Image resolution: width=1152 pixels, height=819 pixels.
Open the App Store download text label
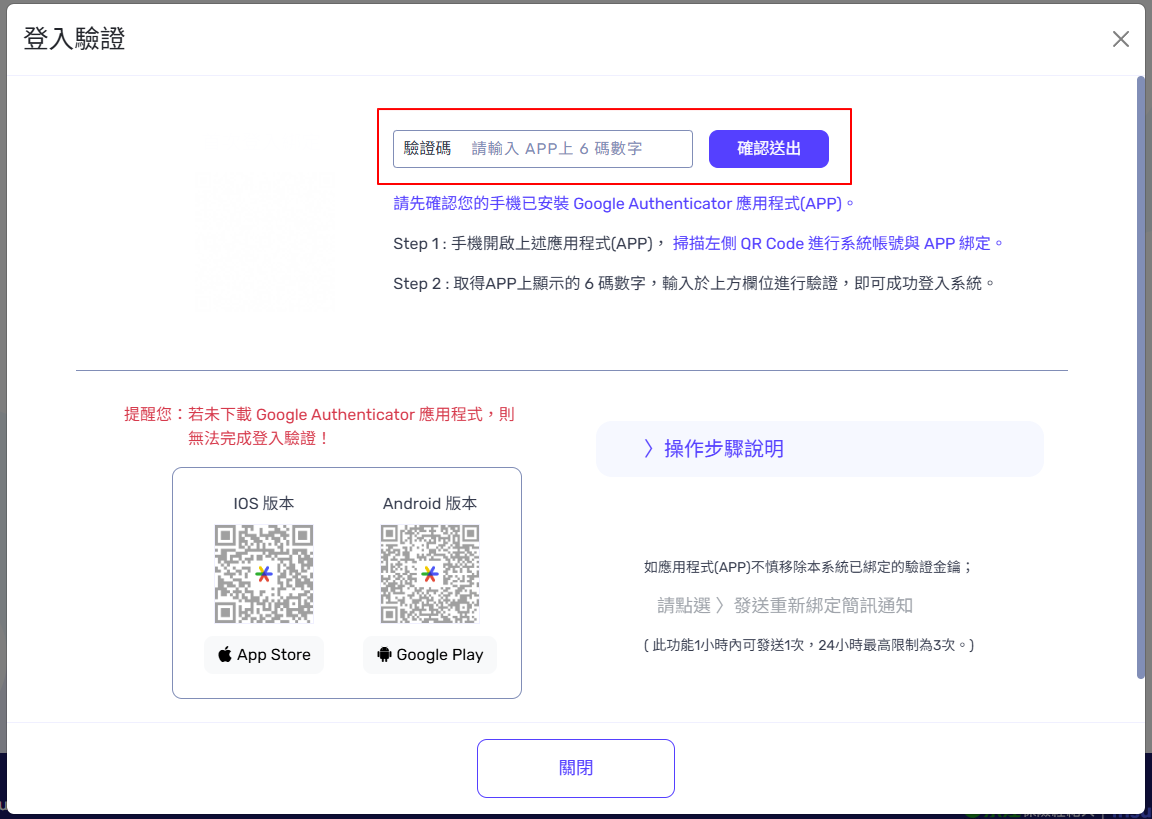coord(274,655)
